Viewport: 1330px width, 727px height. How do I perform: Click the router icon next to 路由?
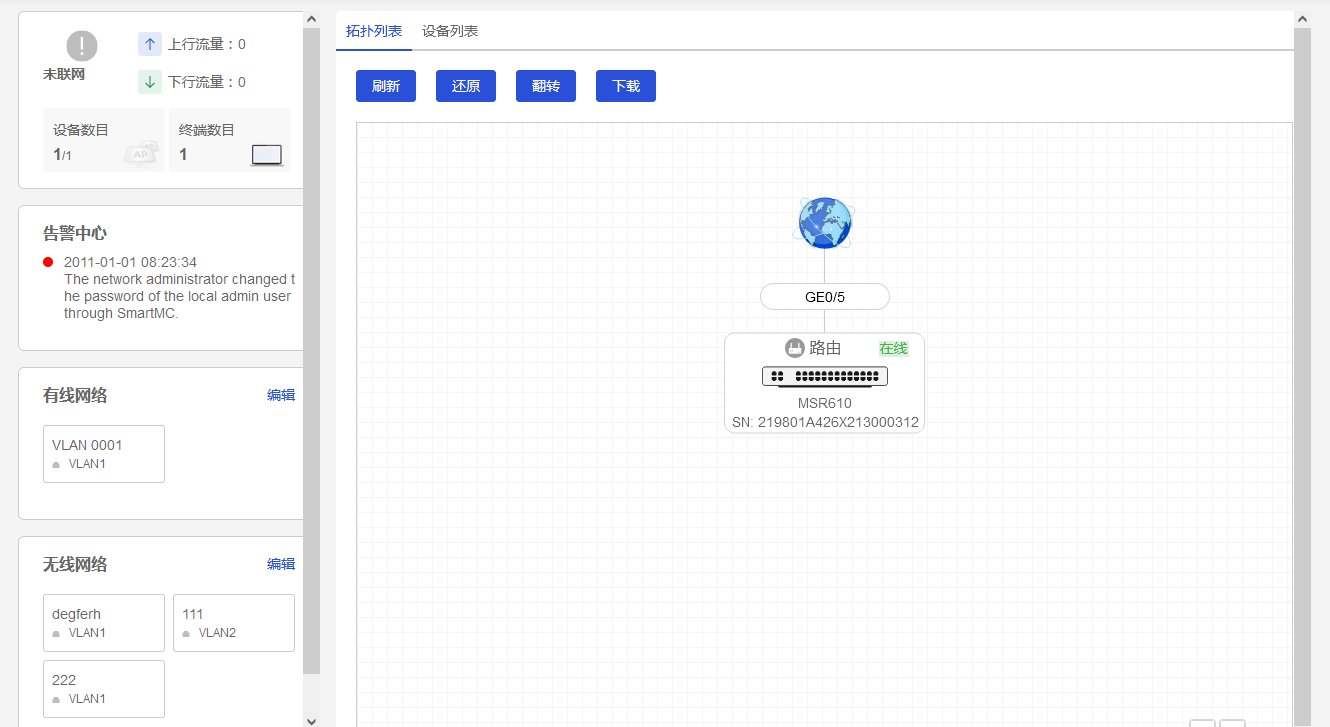795,348
